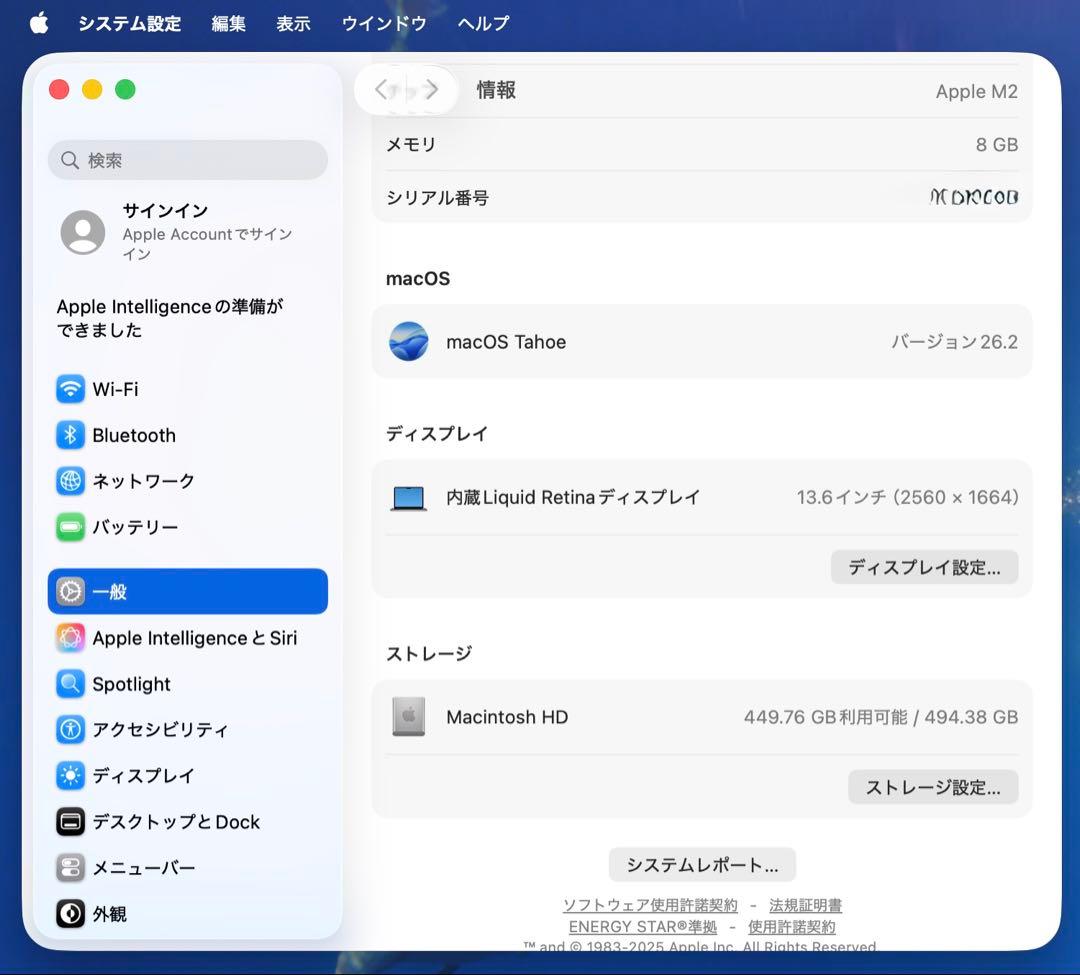Viewport: 1080px width, 975px height.
Task: Go back with the left chevron
Action: pyautogui.click(x=381, y=89)
